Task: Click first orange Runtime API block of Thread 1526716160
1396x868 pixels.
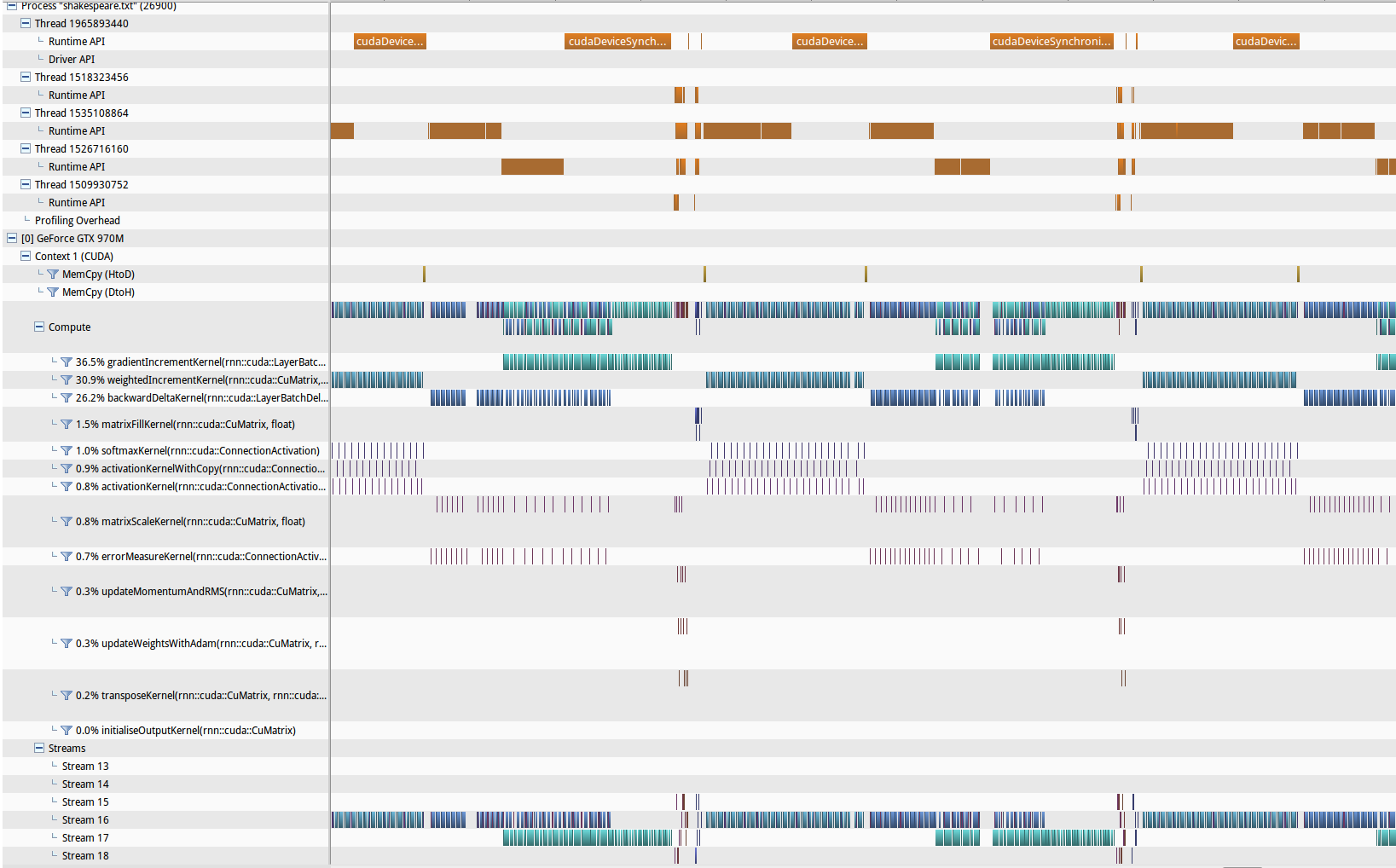Action: [532, 166]
